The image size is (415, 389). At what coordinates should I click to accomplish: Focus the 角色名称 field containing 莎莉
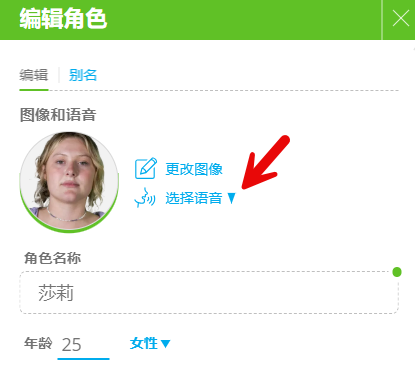click(x=209, y=292)
